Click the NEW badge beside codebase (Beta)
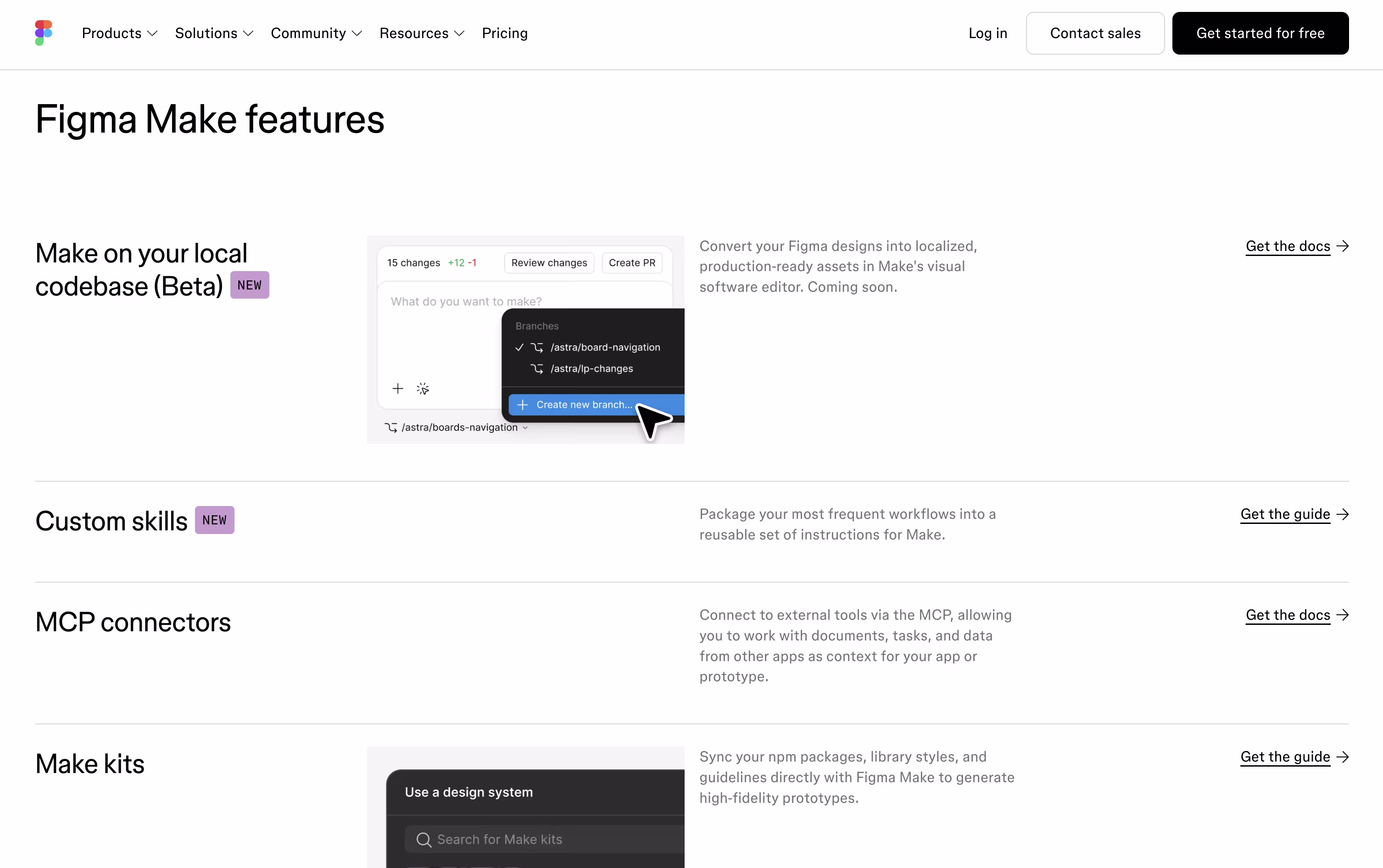1383x868 pixels. (249, 285)
